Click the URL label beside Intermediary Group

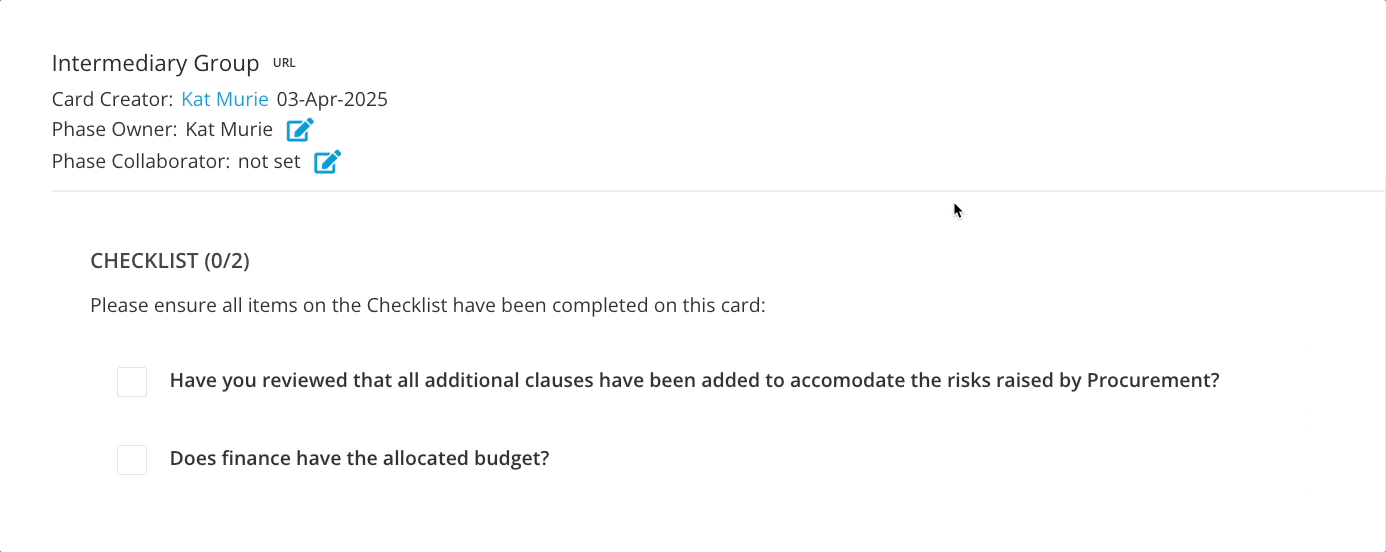click(x=284, y=63)
